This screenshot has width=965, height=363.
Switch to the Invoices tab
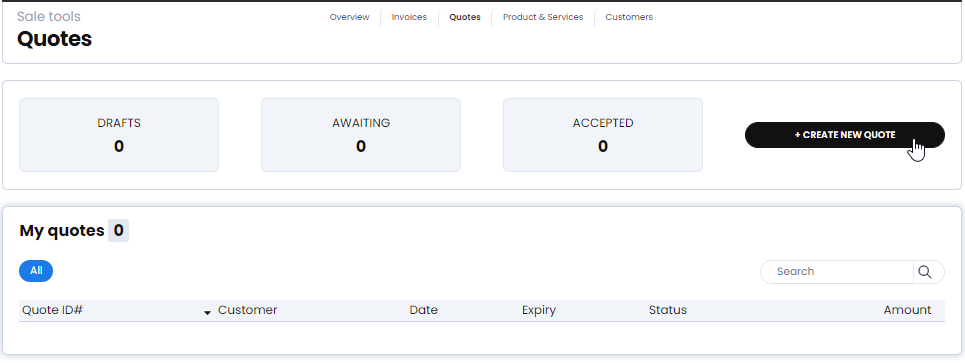click(x=409, y=17)
